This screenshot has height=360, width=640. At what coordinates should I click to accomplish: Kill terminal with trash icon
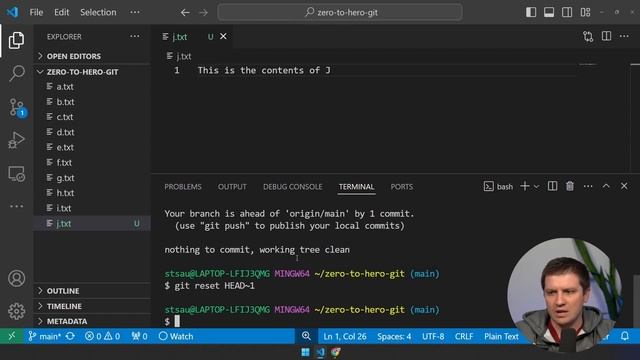click(570, 187)
